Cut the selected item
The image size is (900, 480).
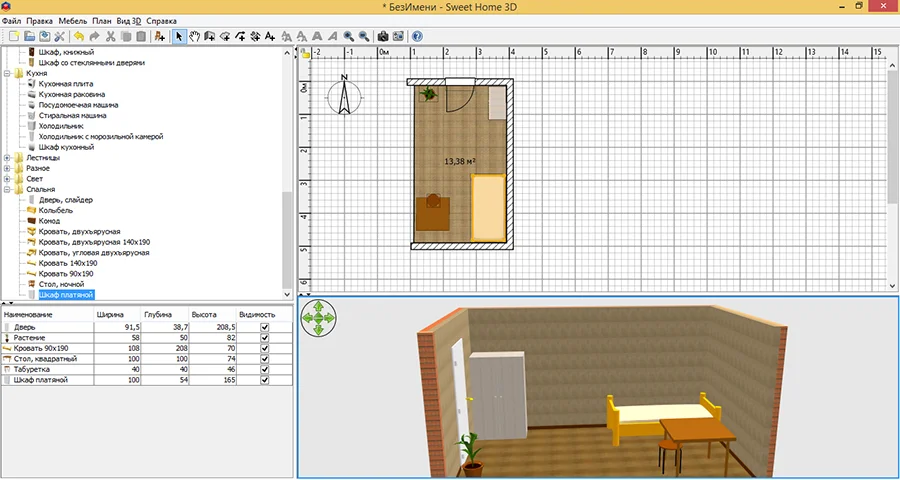point(110,36)
